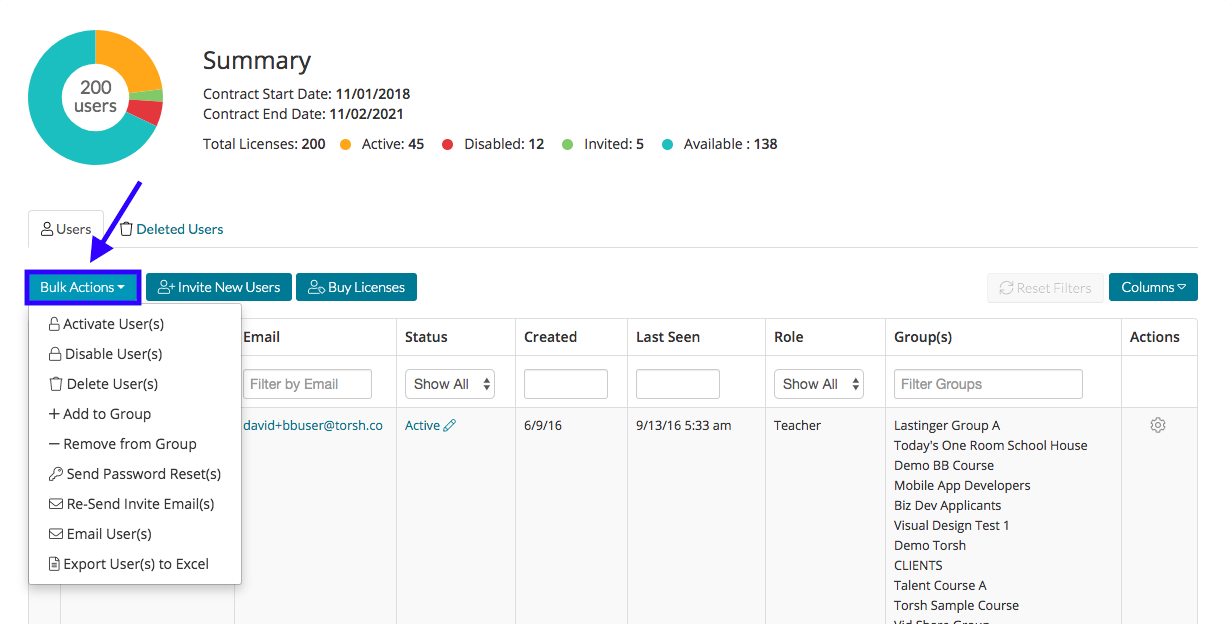Viewport: 1226px width, 624px height.
Task: Open the gear icon in Actions column
Action: [x=1158, y=425]
